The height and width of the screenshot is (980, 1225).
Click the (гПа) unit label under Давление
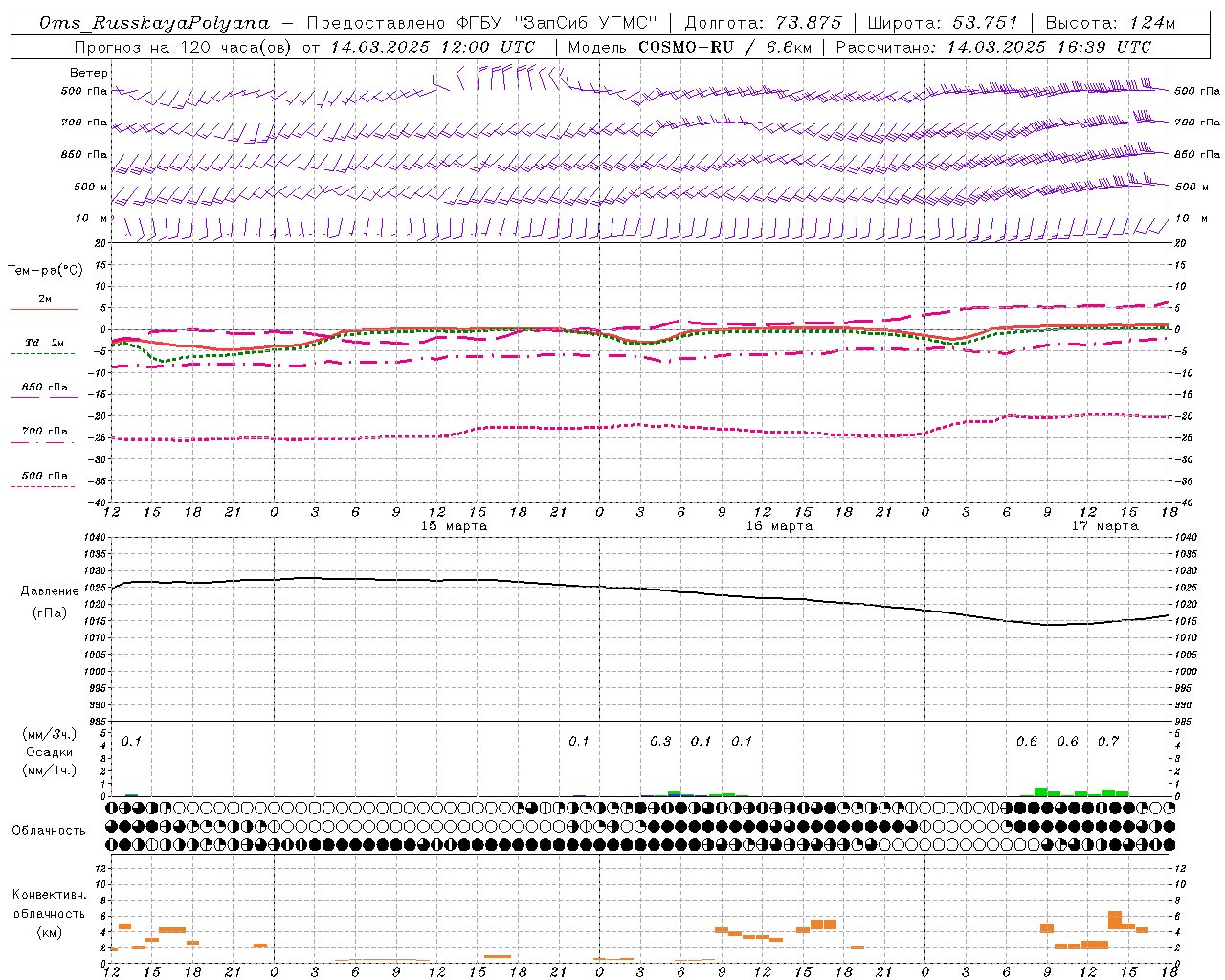pyautogui.click(x=49, y=613)
